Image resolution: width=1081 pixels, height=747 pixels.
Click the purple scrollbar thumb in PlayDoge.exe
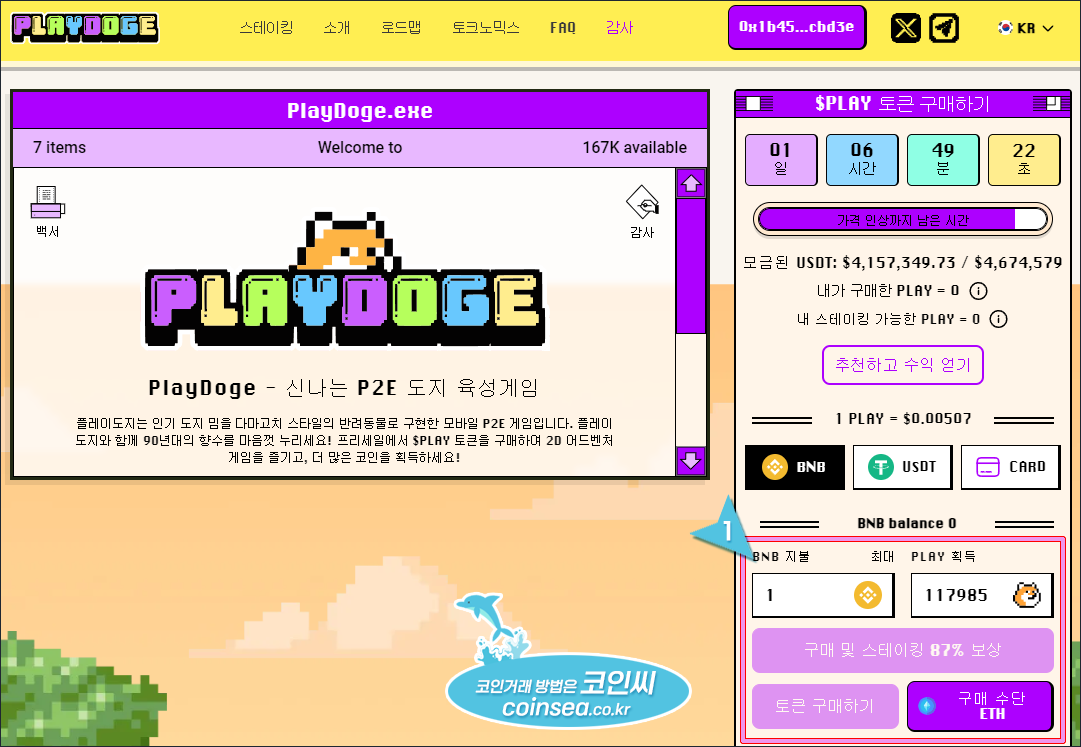point(691,265)
